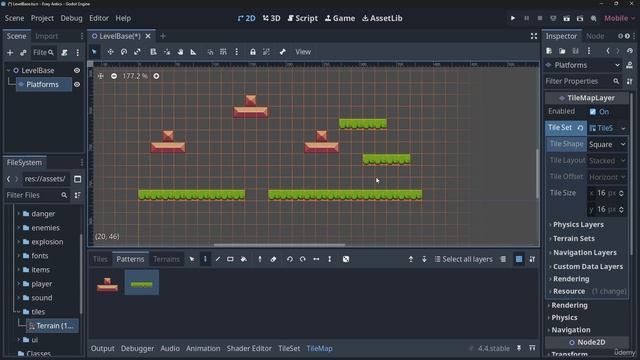
Task: Switch to the Terrains tab
Action: (x=166, y=259)
